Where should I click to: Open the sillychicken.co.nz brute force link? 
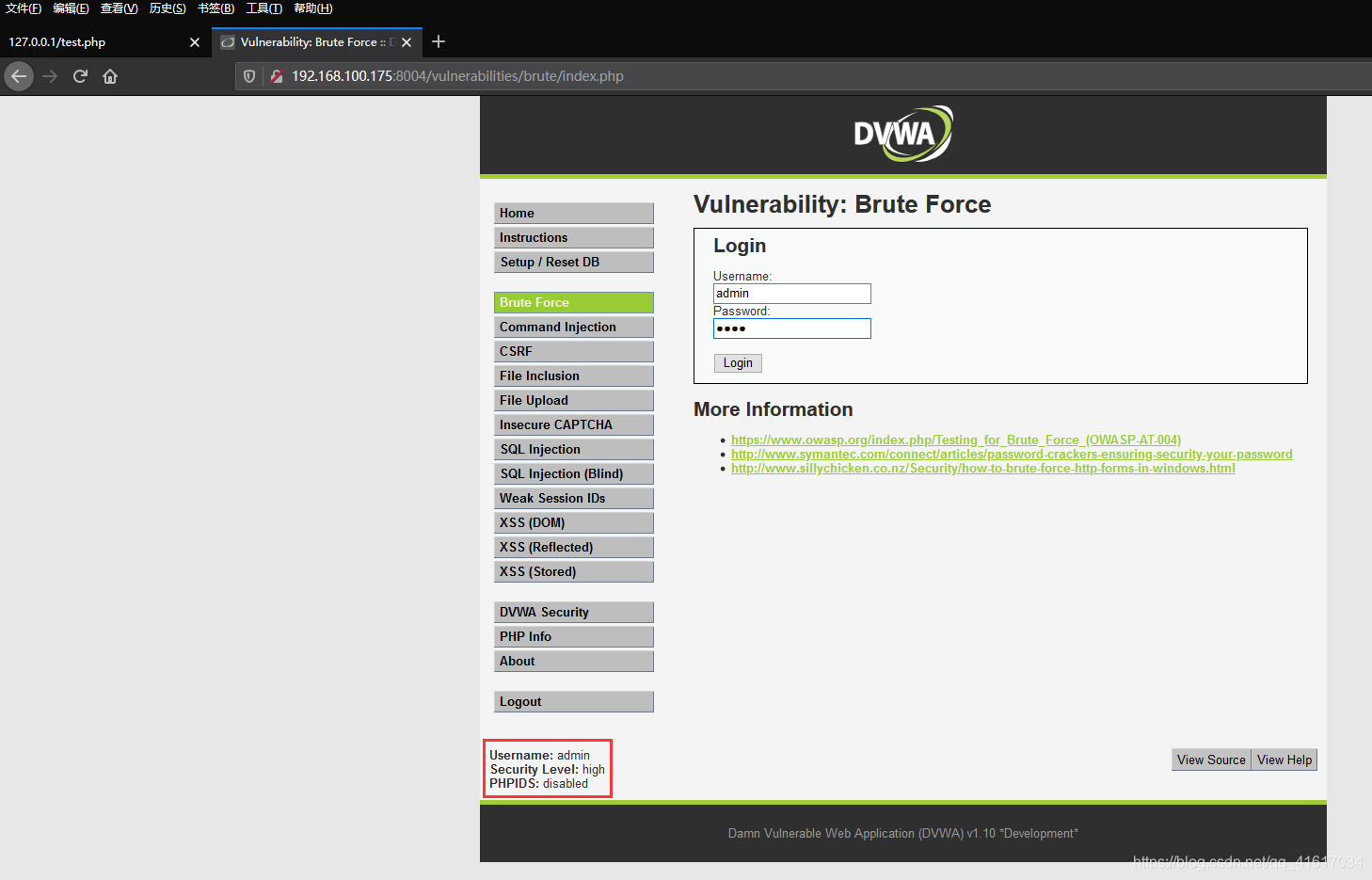pos(983,468)
